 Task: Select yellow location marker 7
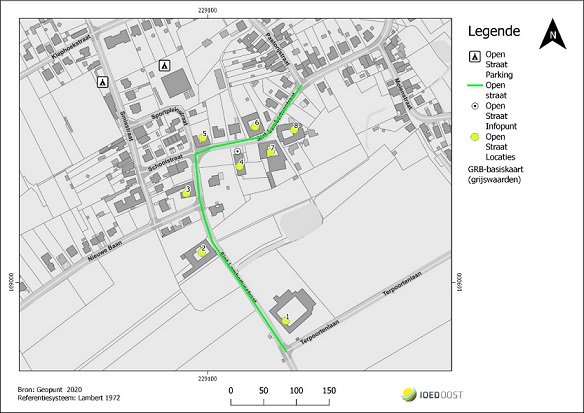[271, 152]
